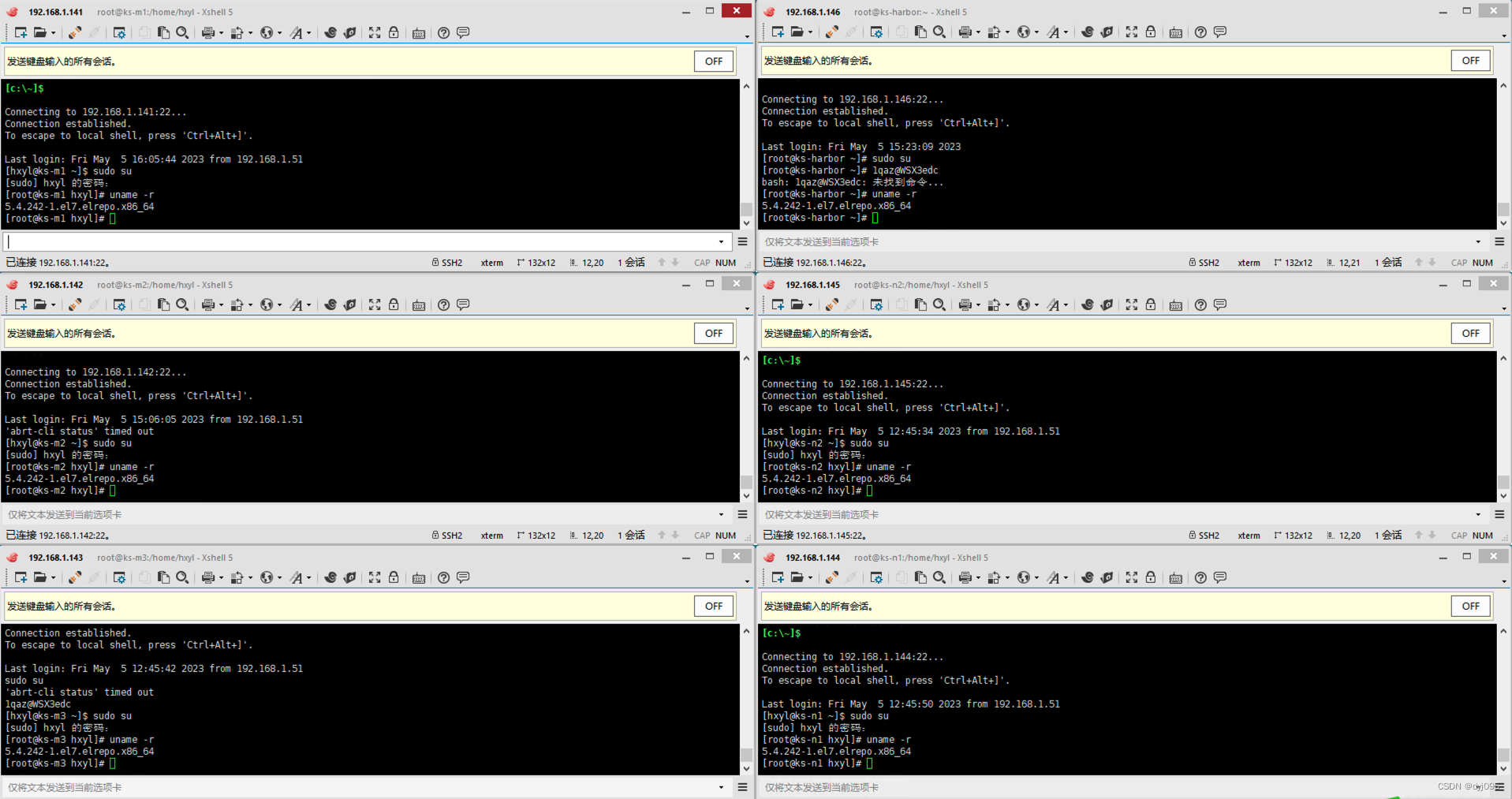
Task: Open Font dropdown arrow in 192.168.1.142 window
Action: click(308, 305)
